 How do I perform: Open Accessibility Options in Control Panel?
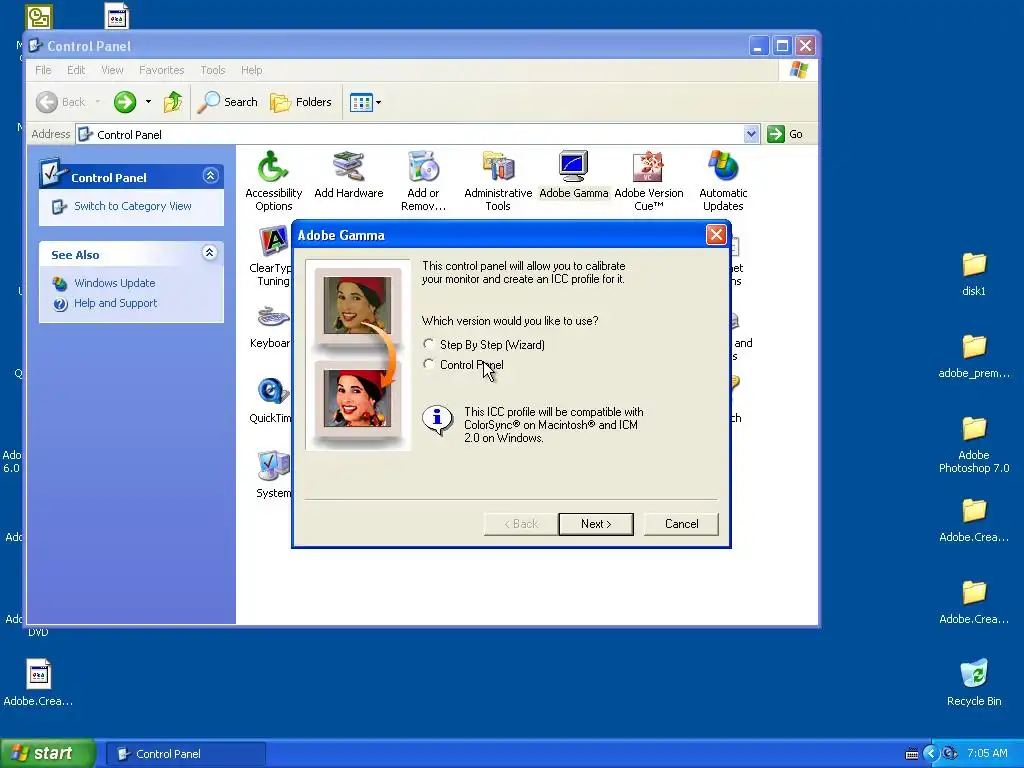click(274, 181)
